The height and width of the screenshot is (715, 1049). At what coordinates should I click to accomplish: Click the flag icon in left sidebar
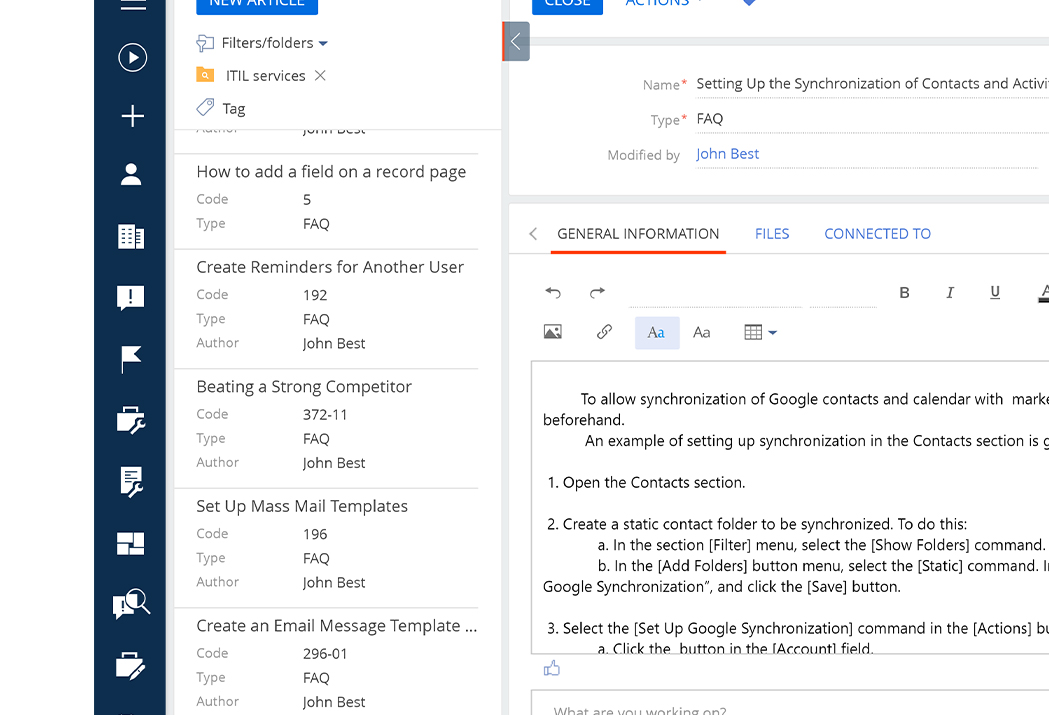[x=131, y=358]
